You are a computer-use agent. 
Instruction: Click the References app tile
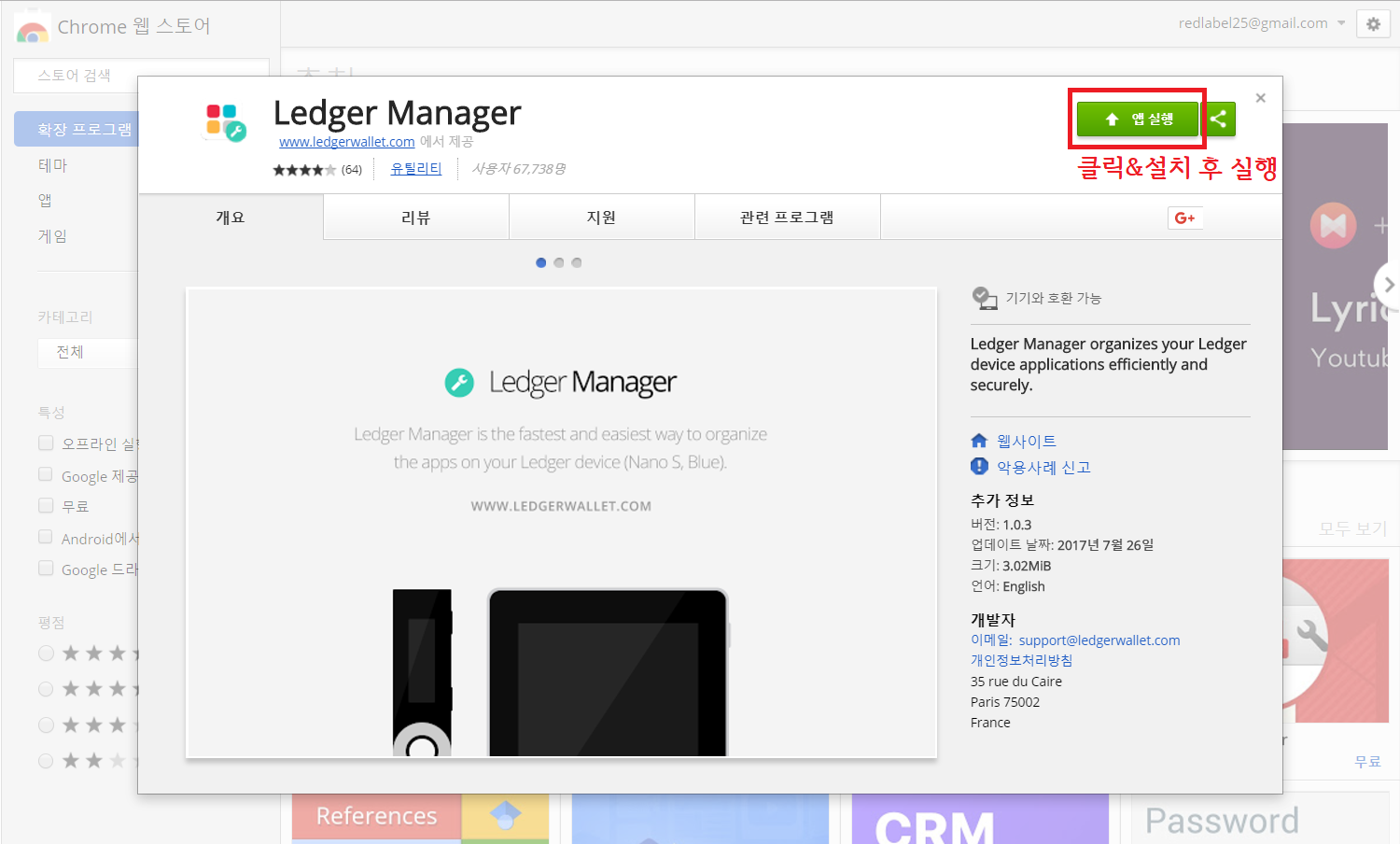pos(420,819)
